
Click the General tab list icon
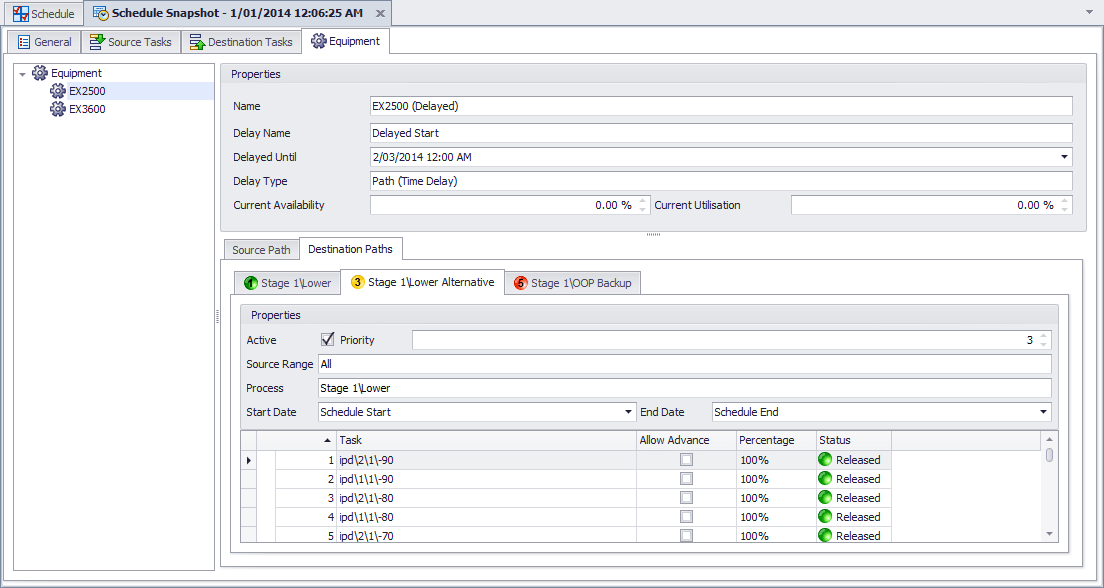[x=24, y=42]
